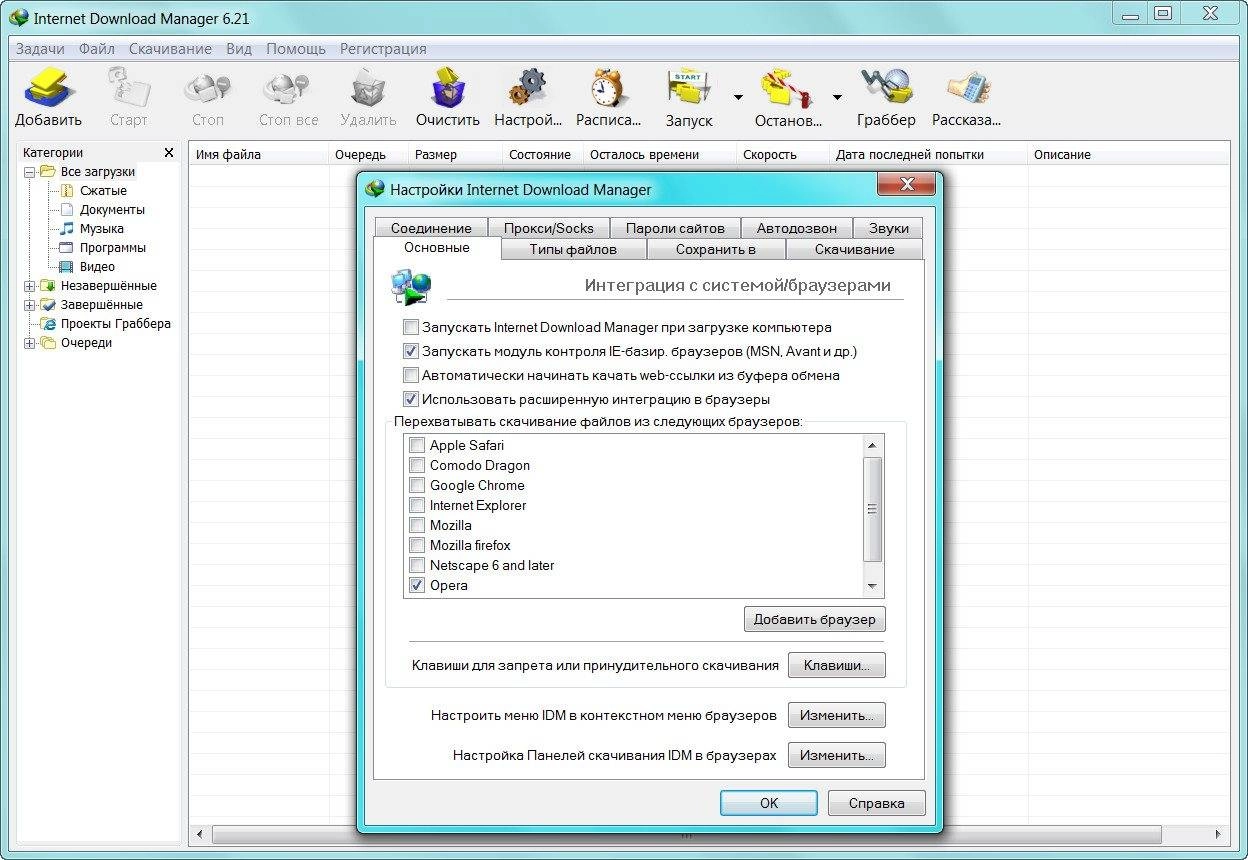
Task: Click the Стоп все toolbar icon
Action: click(x=288, y=88)
